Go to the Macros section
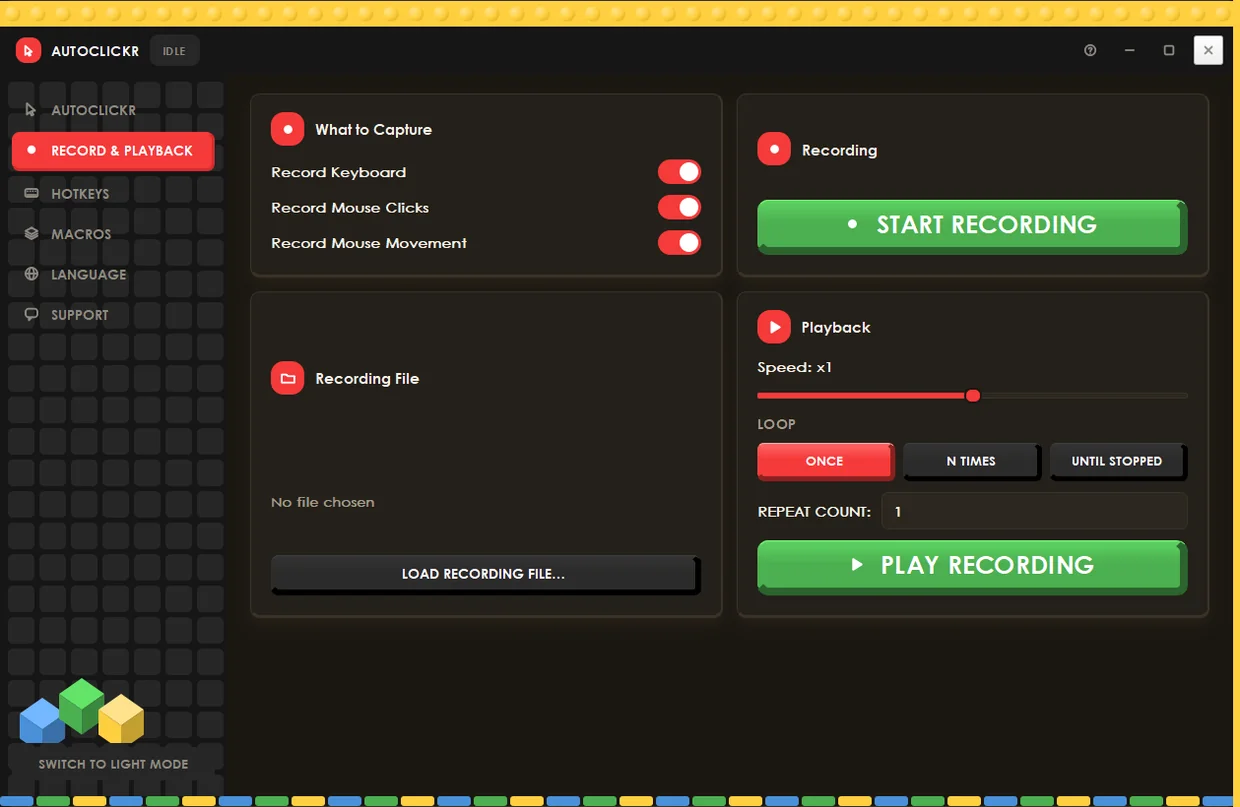The height and width of the screenshot is (807, 1240). pos(112,233)
